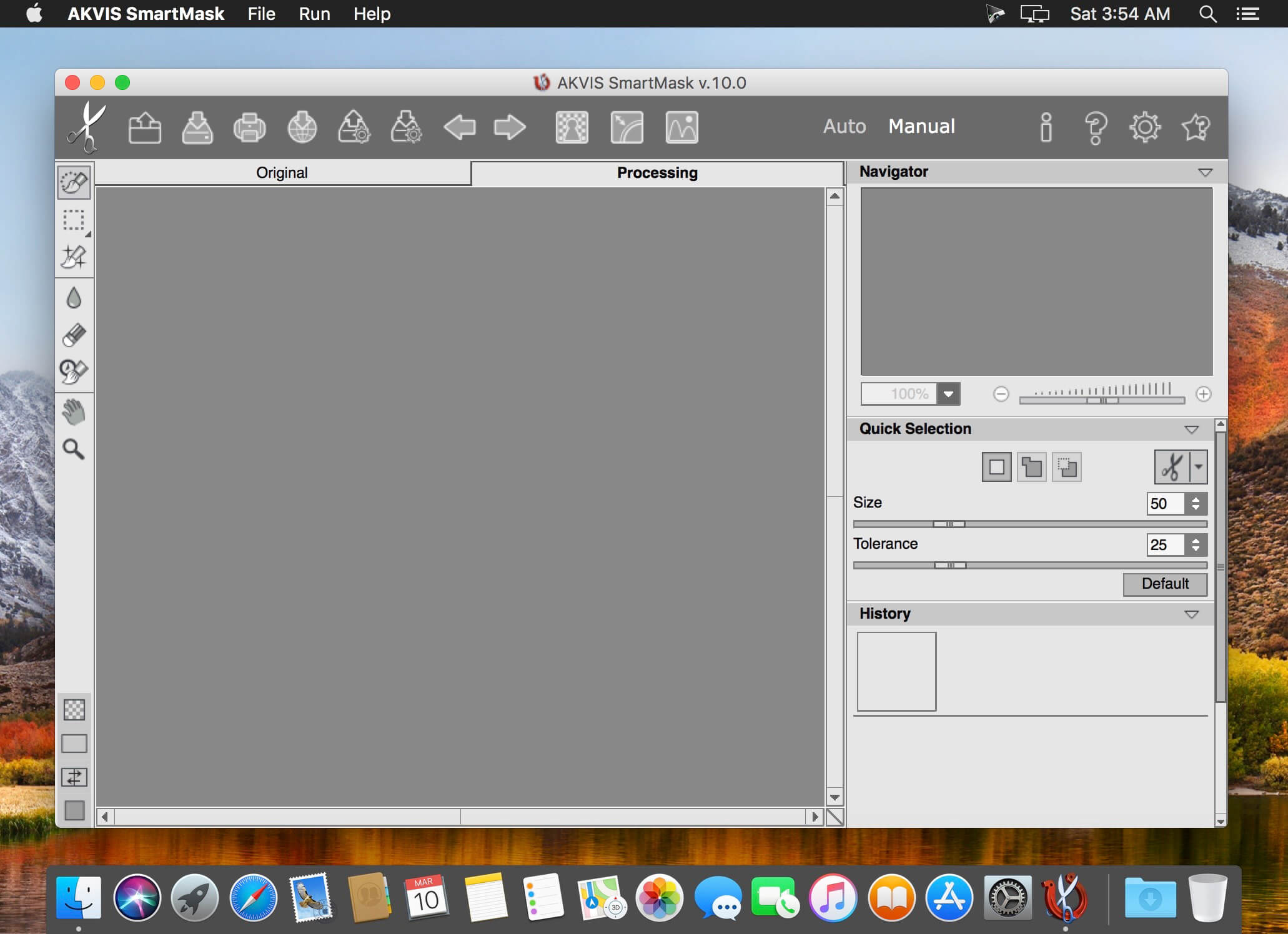Click the Save image toolbar icon
This screenshot has width=1288, height=934.
point(197,127)
